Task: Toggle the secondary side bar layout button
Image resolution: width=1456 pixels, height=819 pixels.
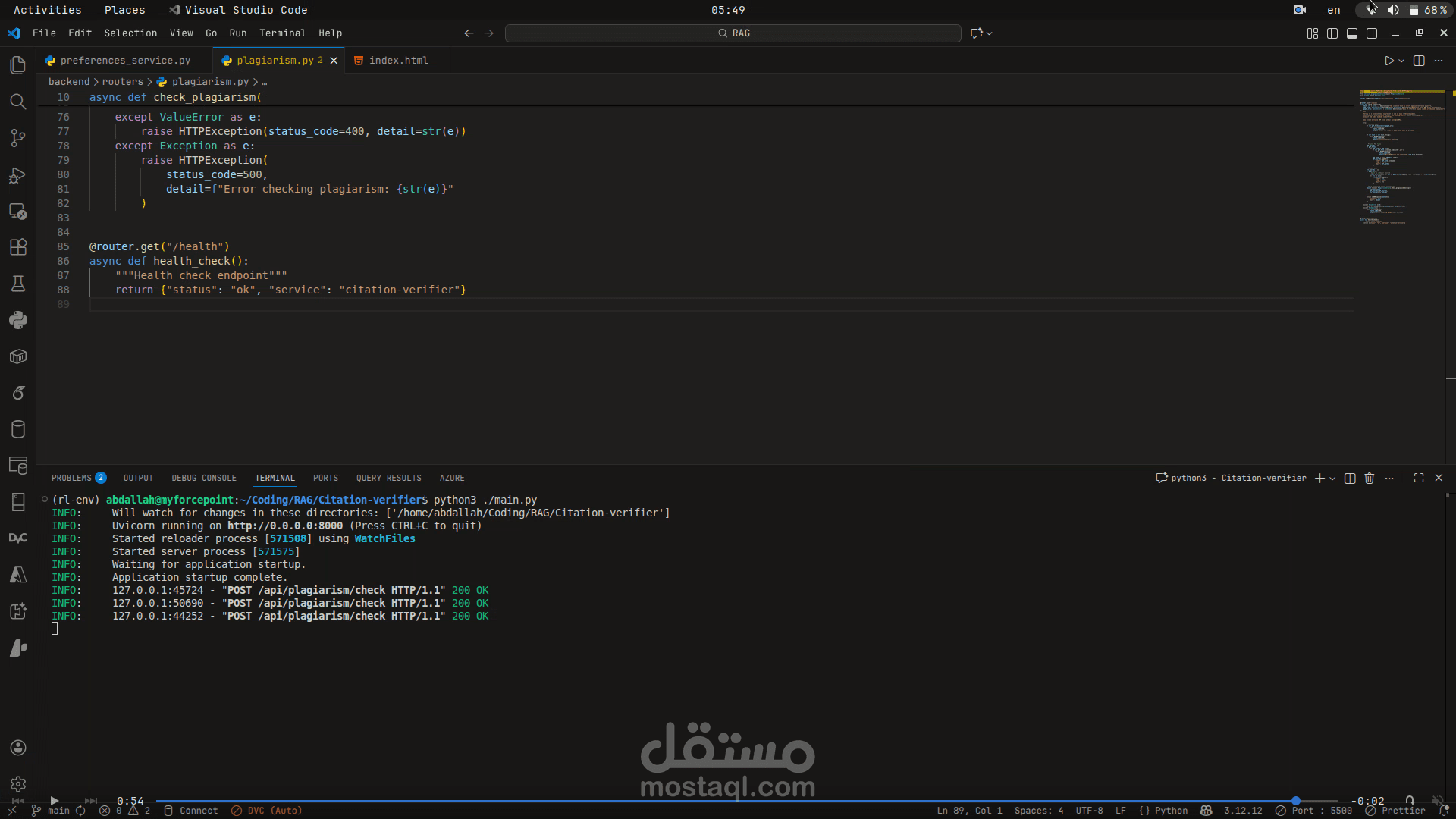Action: [x=1372, y=33]
